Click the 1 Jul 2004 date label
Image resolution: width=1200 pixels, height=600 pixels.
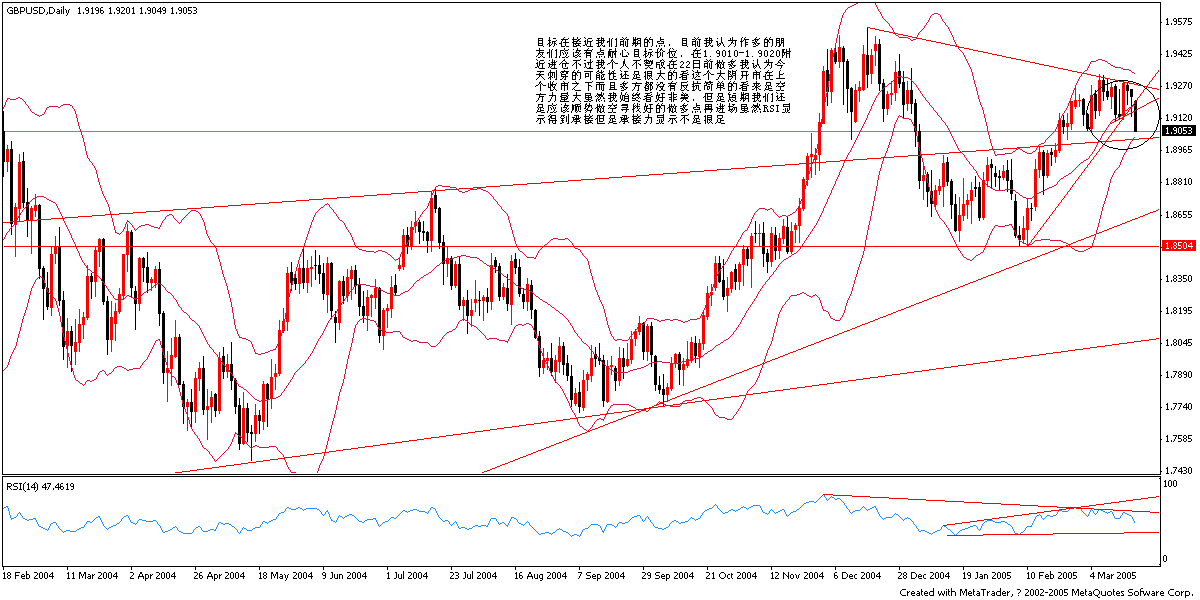pyautogui.click(x=409, y=577)
